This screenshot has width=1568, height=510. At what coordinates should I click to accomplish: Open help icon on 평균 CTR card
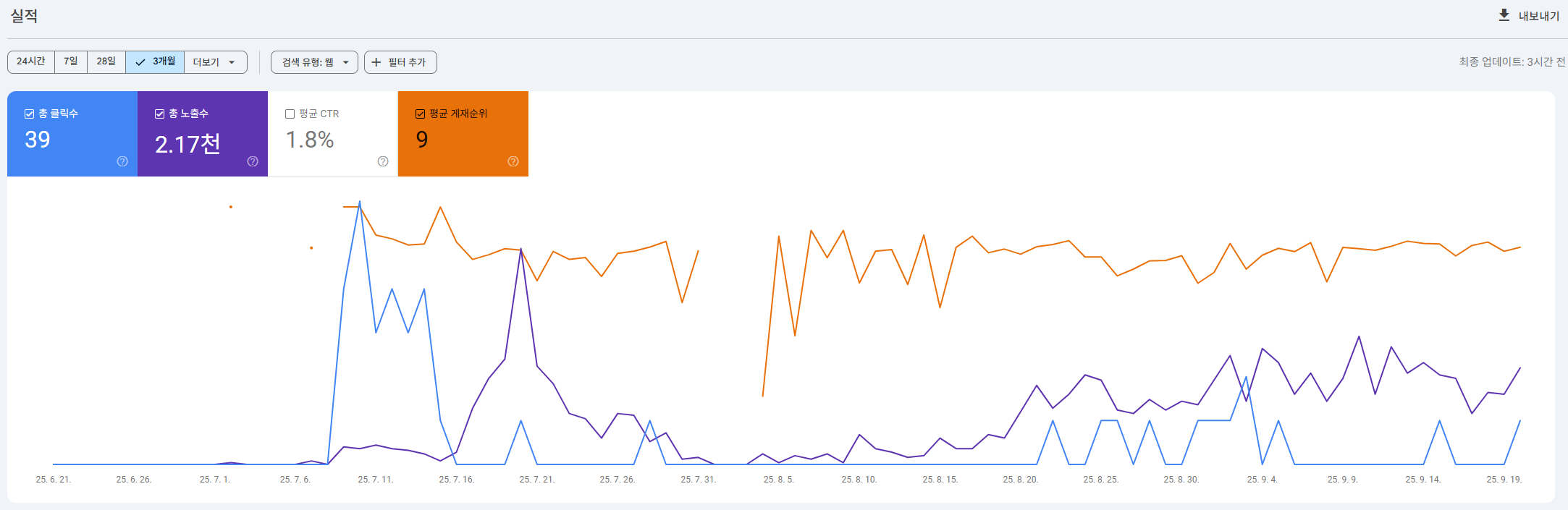(383, 161)
